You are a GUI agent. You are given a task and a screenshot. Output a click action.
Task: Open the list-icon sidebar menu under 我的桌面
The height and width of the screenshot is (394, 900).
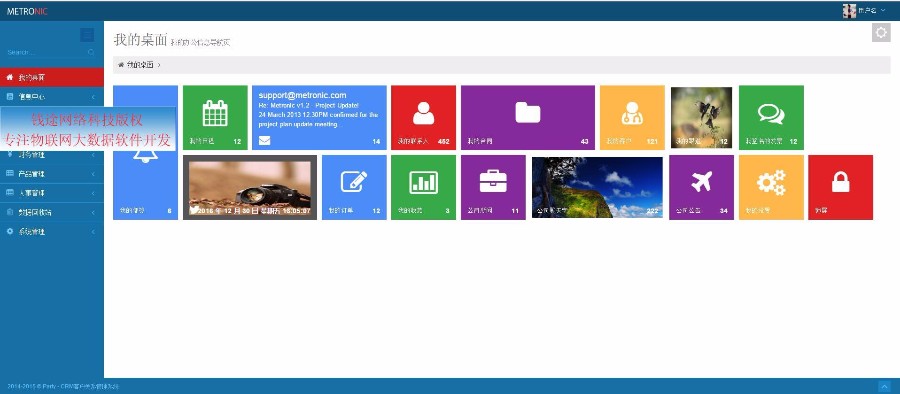[52, 96]
